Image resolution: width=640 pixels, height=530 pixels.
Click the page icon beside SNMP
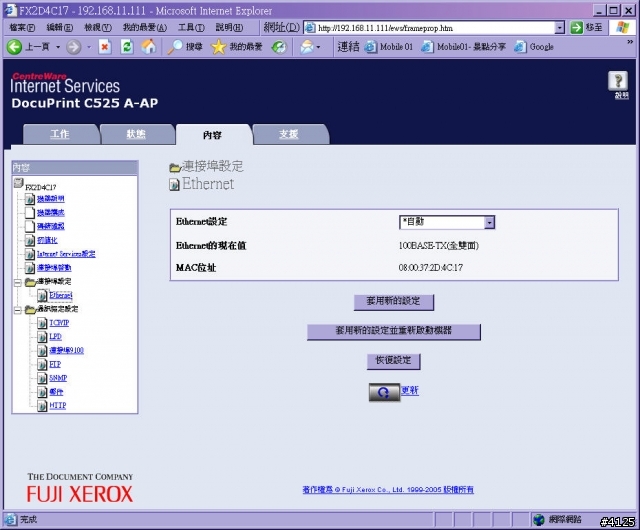coord(42,378)
